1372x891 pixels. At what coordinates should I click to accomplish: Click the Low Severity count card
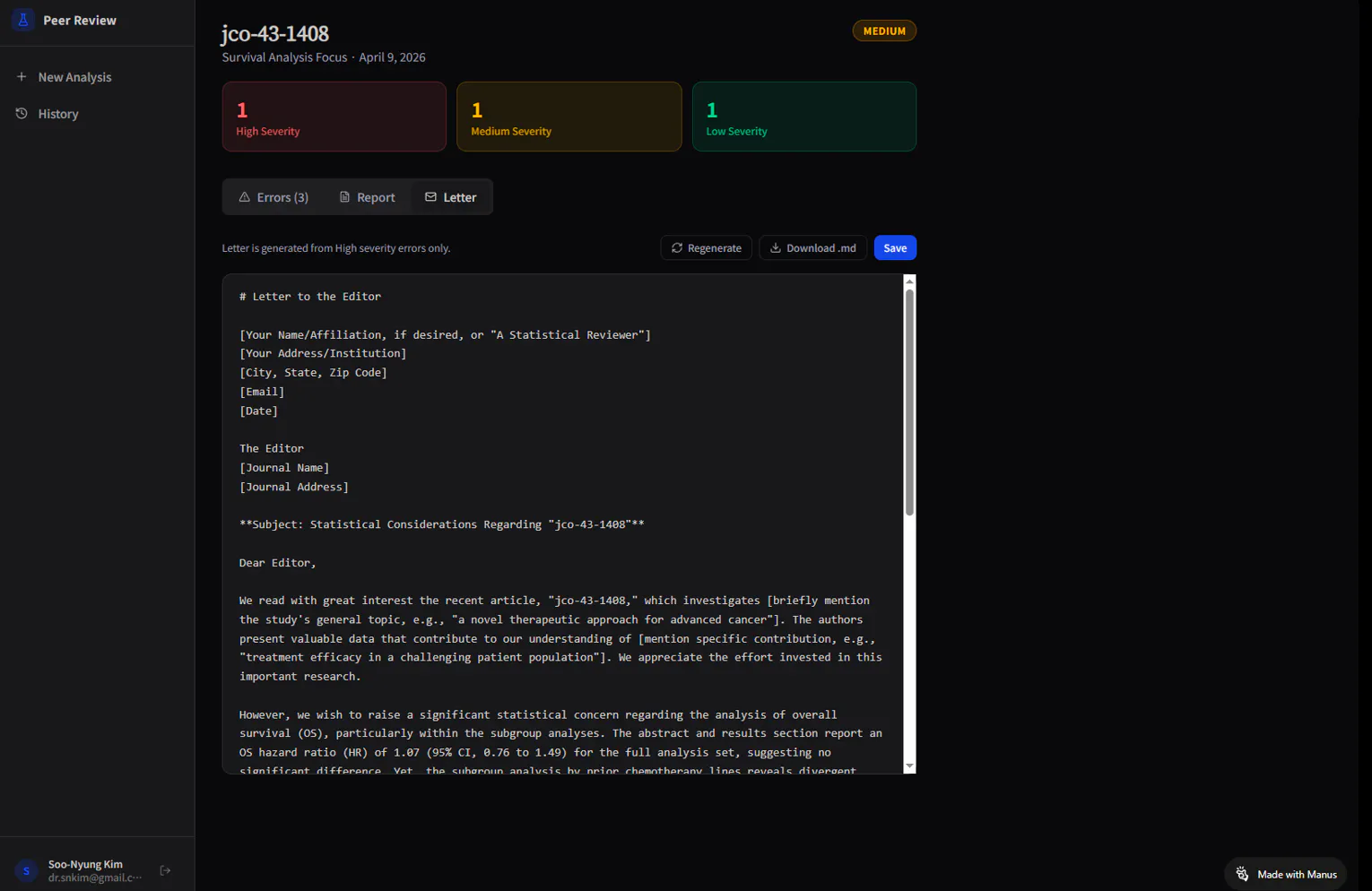[x=804, y=117]
